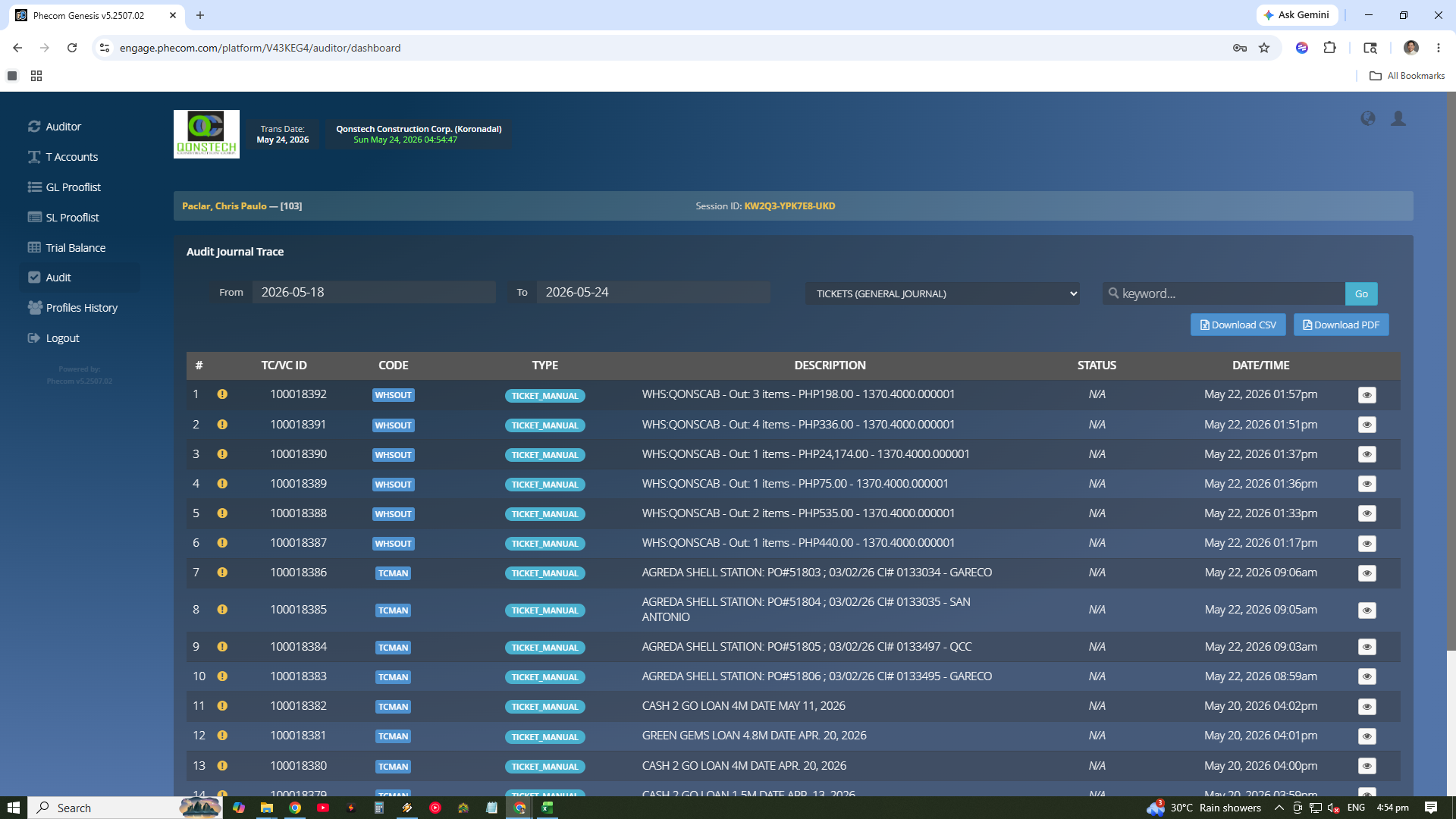The width and height of the screenshot is (1456, 819).
Task: Download the journal as PDF
Action: 1341,325
